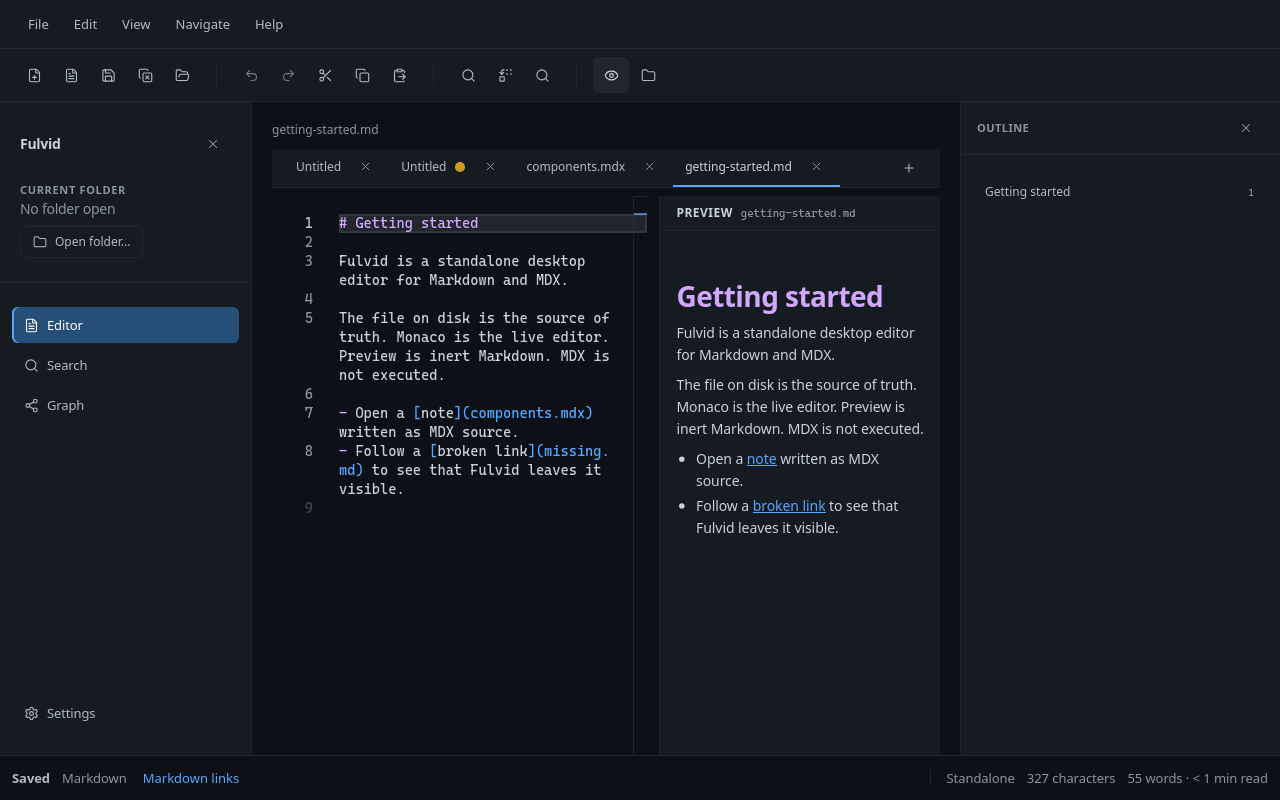Toggle the preview eye icon

click(x=611, y=75)
